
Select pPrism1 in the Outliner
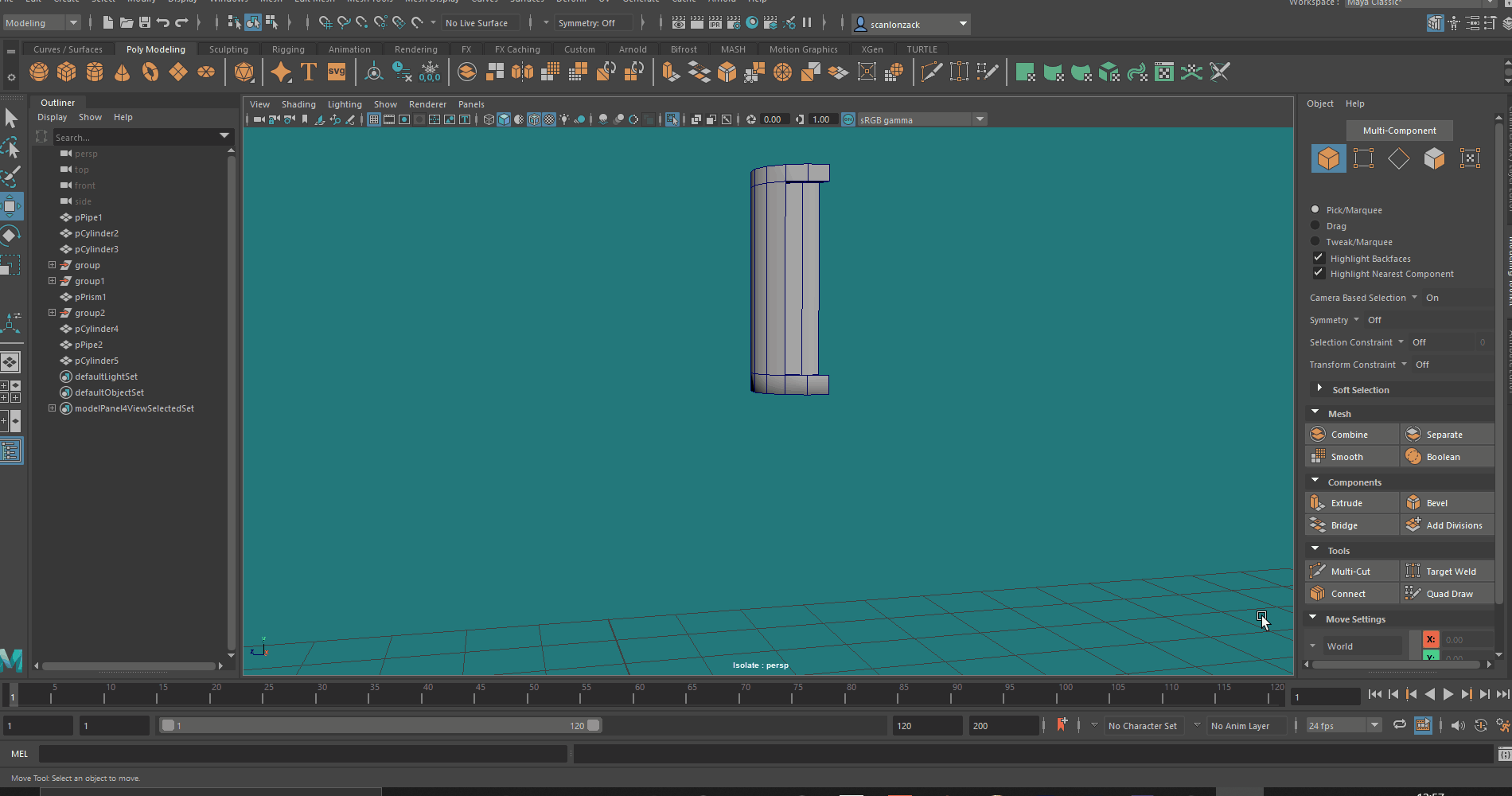[90, 297]
